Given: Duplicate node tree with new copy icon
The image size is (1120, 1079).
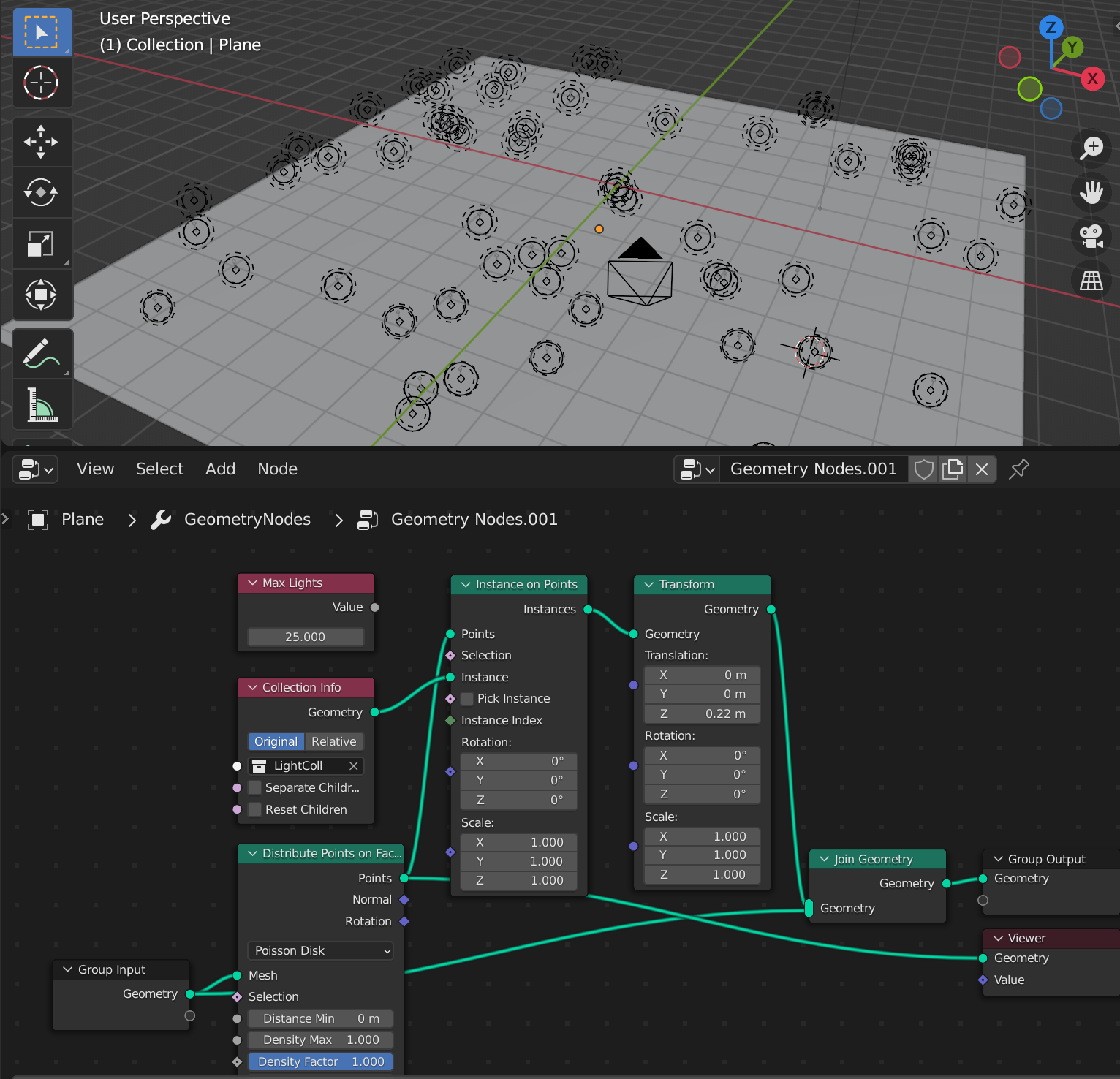Looking at the screenshot, I should [x=953, y=469].
